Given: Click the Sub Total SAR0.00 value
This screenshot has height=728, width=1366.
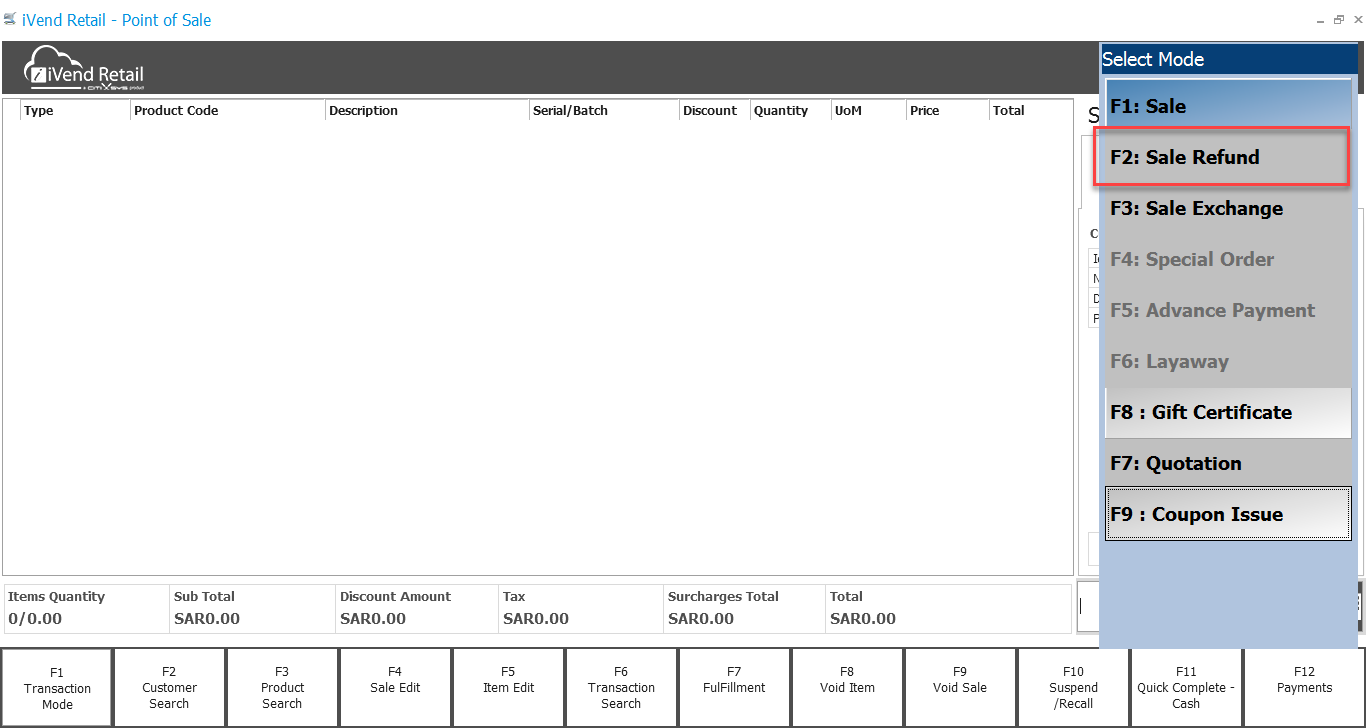Looking at the screenshot, I should point(207,619).
